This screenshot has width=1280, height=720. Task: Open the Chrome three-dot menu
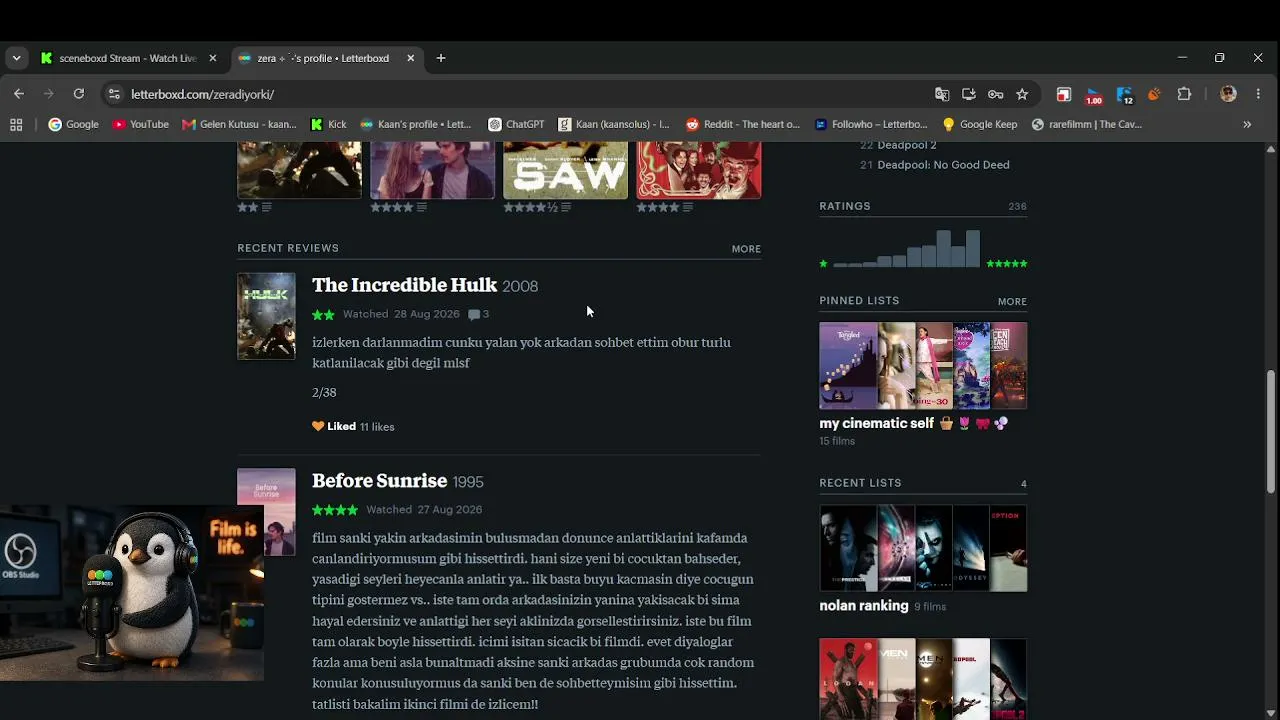[1258, 94]
